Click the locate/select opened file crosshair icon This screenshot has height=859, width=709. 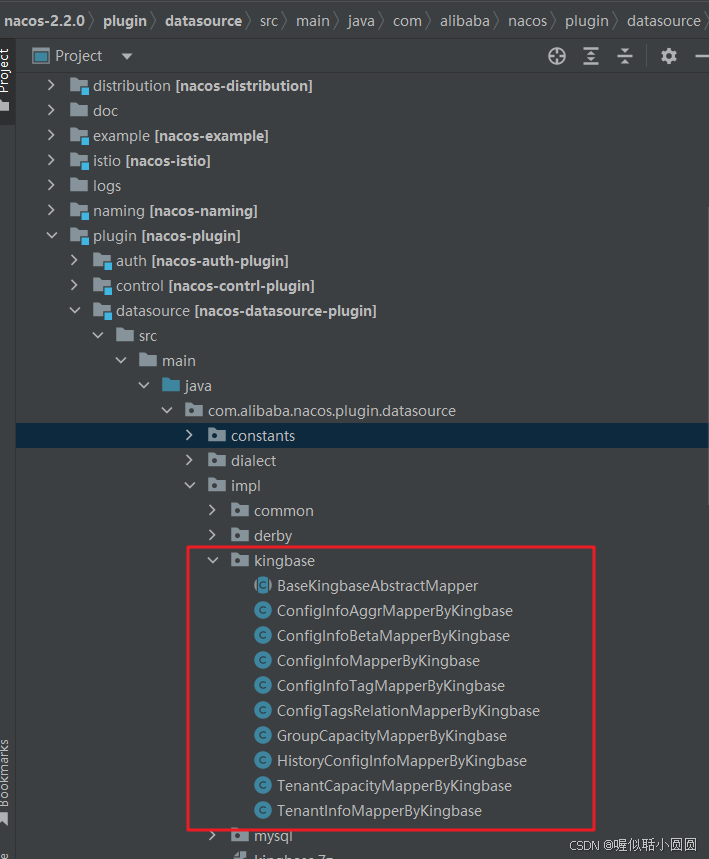pos(557,56)
